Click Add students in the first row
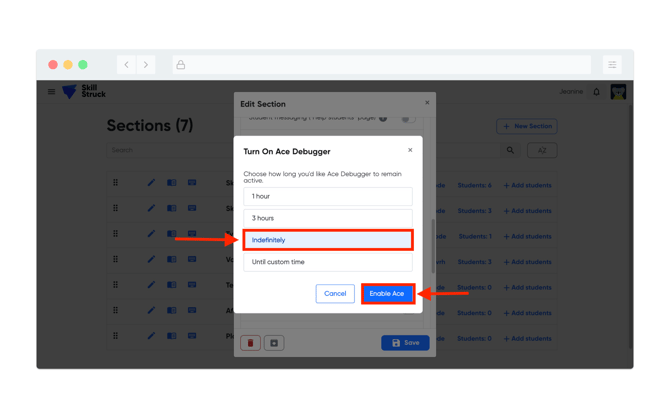The image size is (670, 418). click(528, 185)
